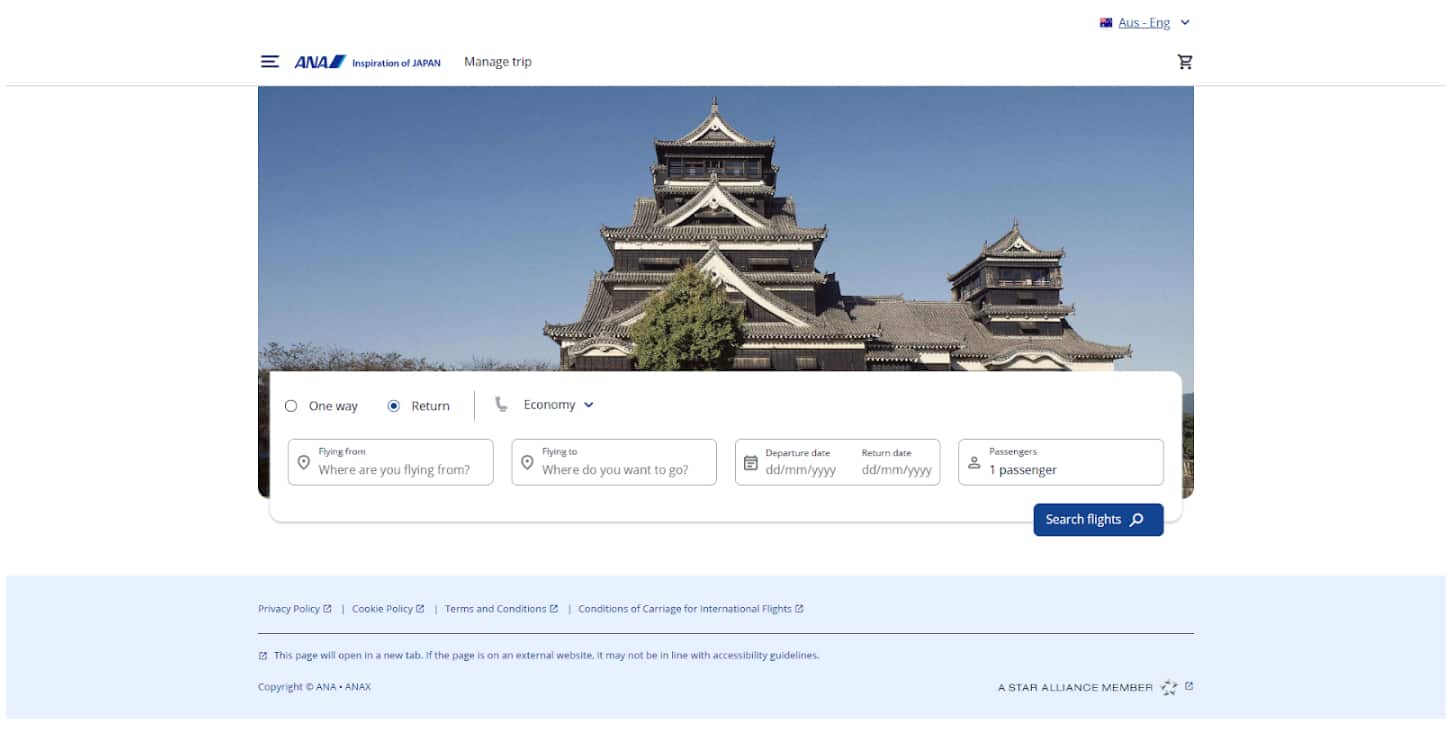Select the One way trip option
This screenshot has width=1450, height=732.
(291, 405)
